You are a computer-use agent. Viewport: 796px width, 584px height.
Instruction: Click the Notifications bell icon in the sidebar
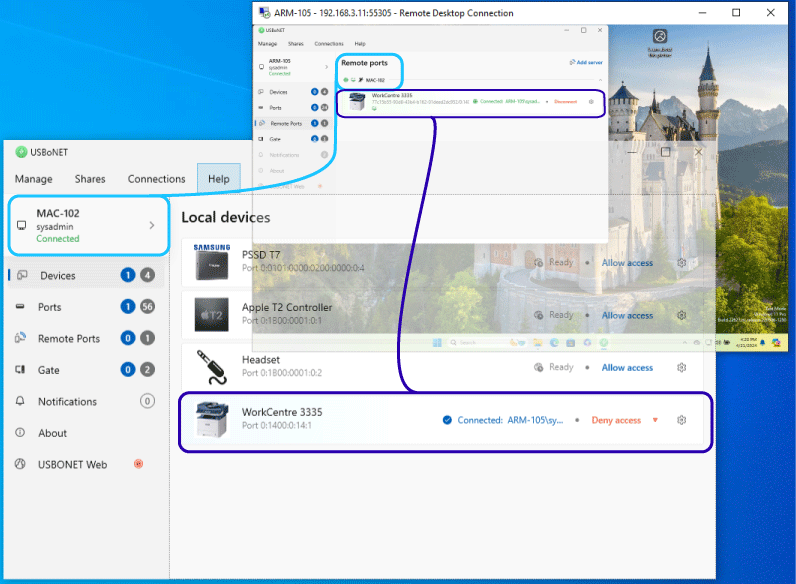tap(20, 401)
